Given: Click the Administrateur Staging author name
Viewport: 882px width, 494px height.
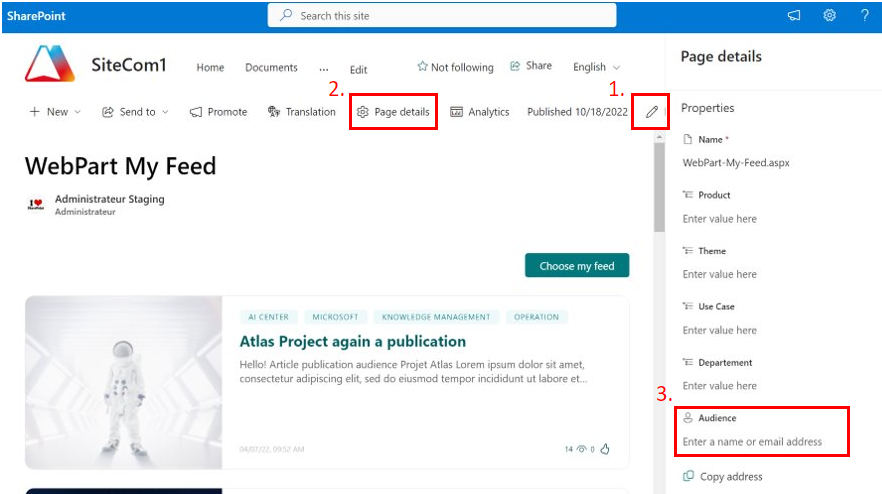Looking at the screenshot, I should [x=110, y=199].
